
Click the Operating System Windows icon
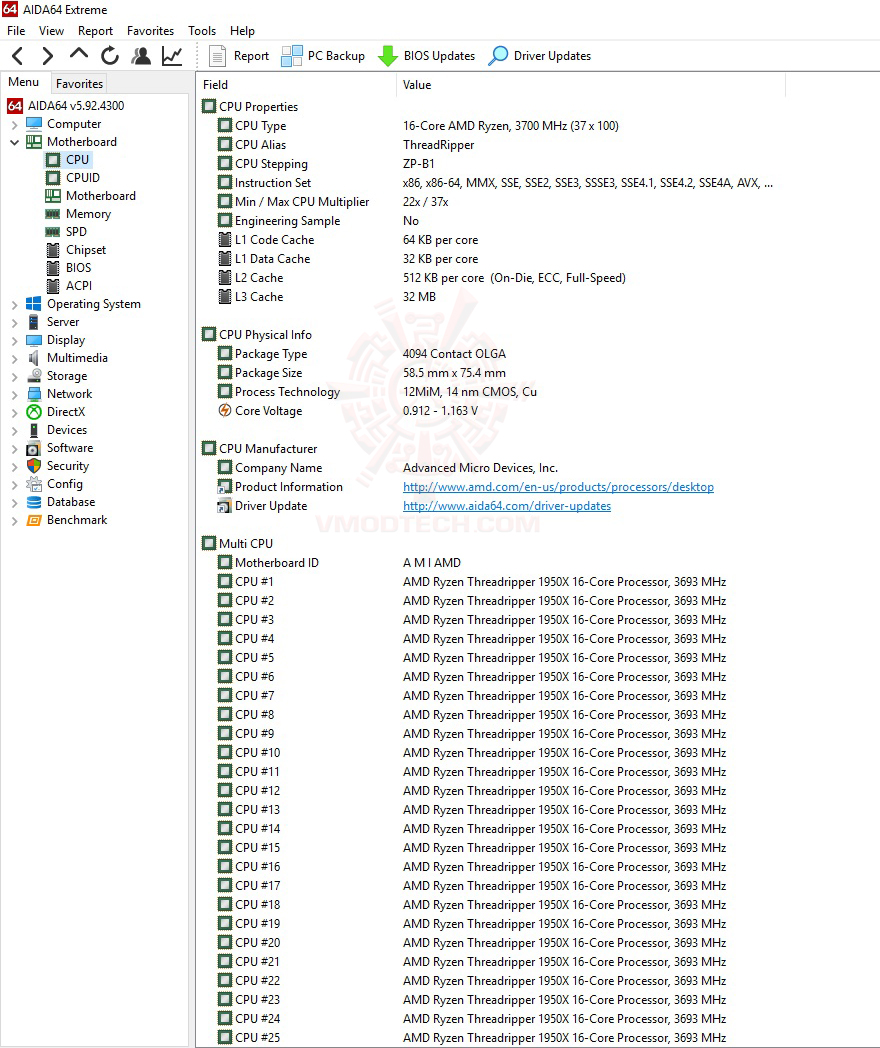[33, 304]
